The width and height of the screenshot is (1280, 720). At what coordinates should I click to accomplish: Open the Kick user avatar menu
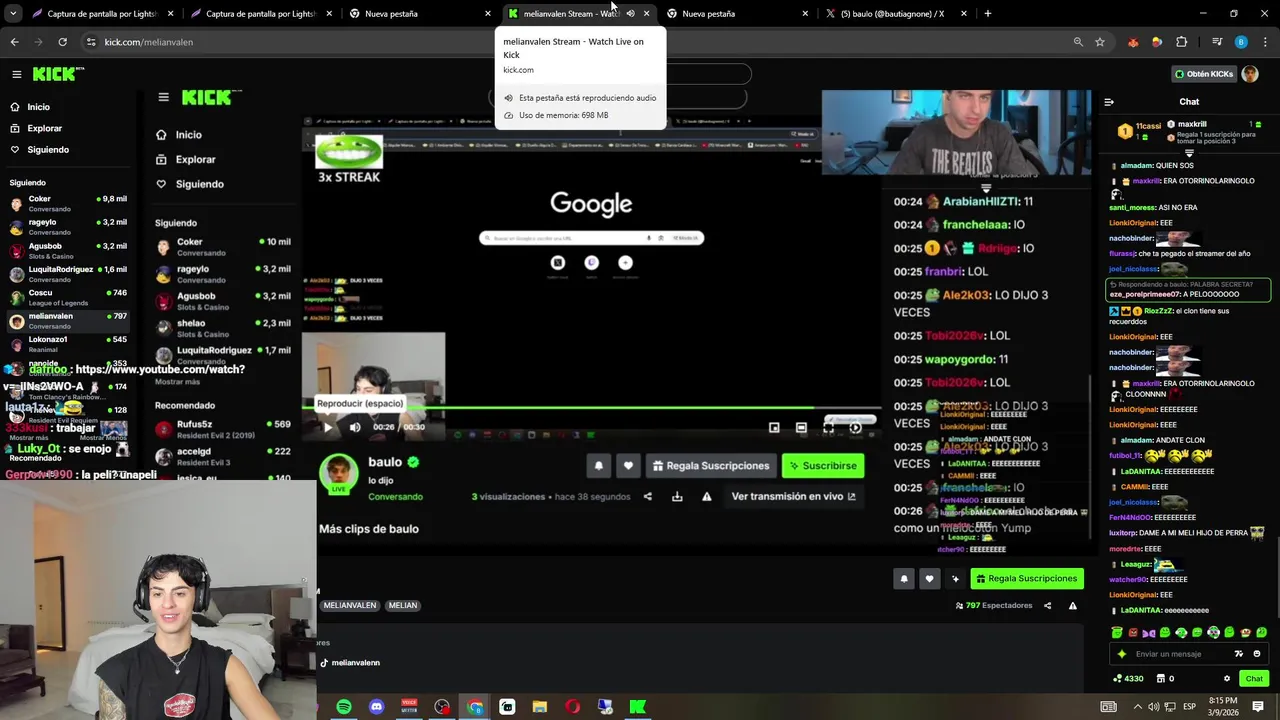click(1249, 74)
